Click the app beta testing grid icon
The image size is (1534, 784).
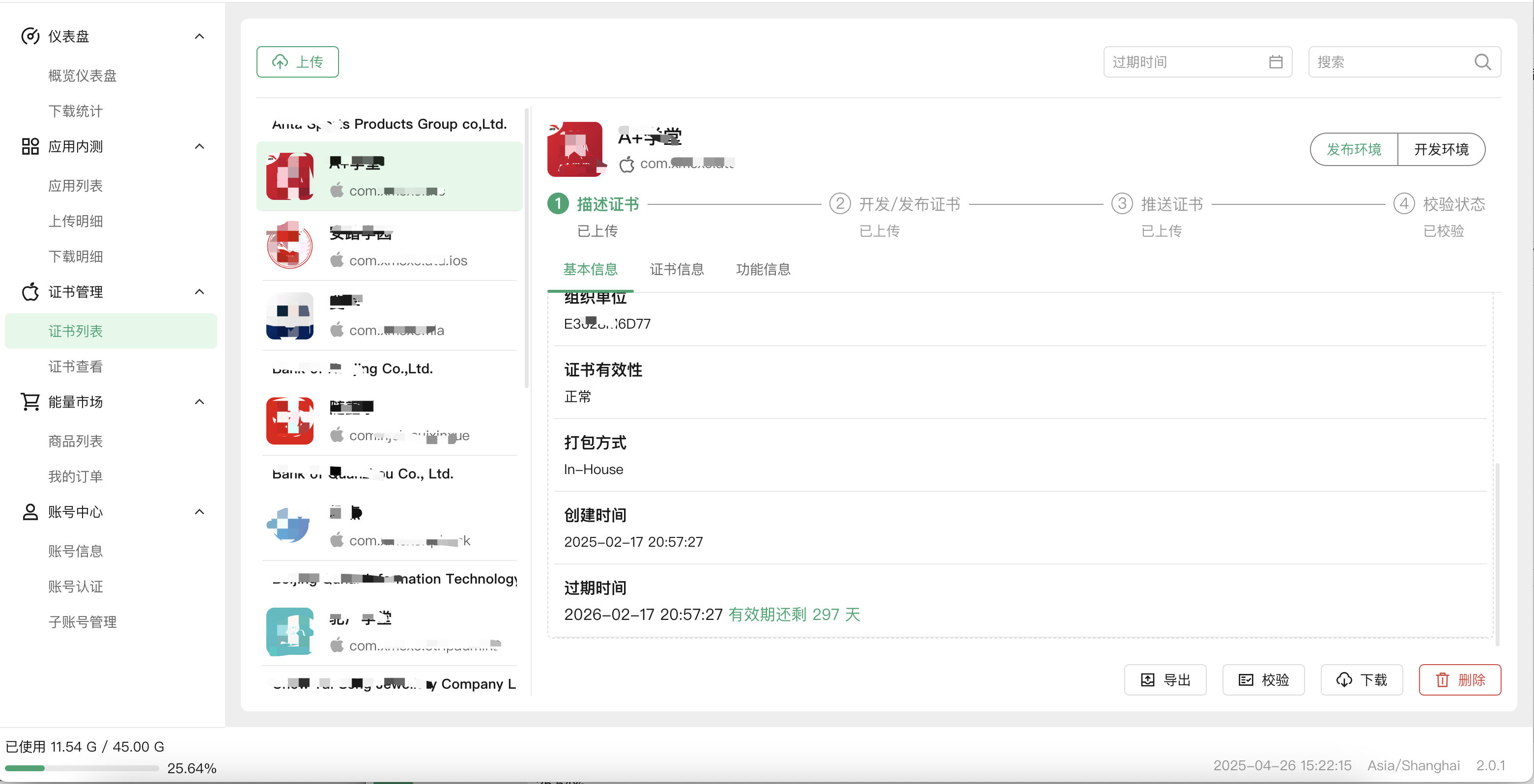30,146
